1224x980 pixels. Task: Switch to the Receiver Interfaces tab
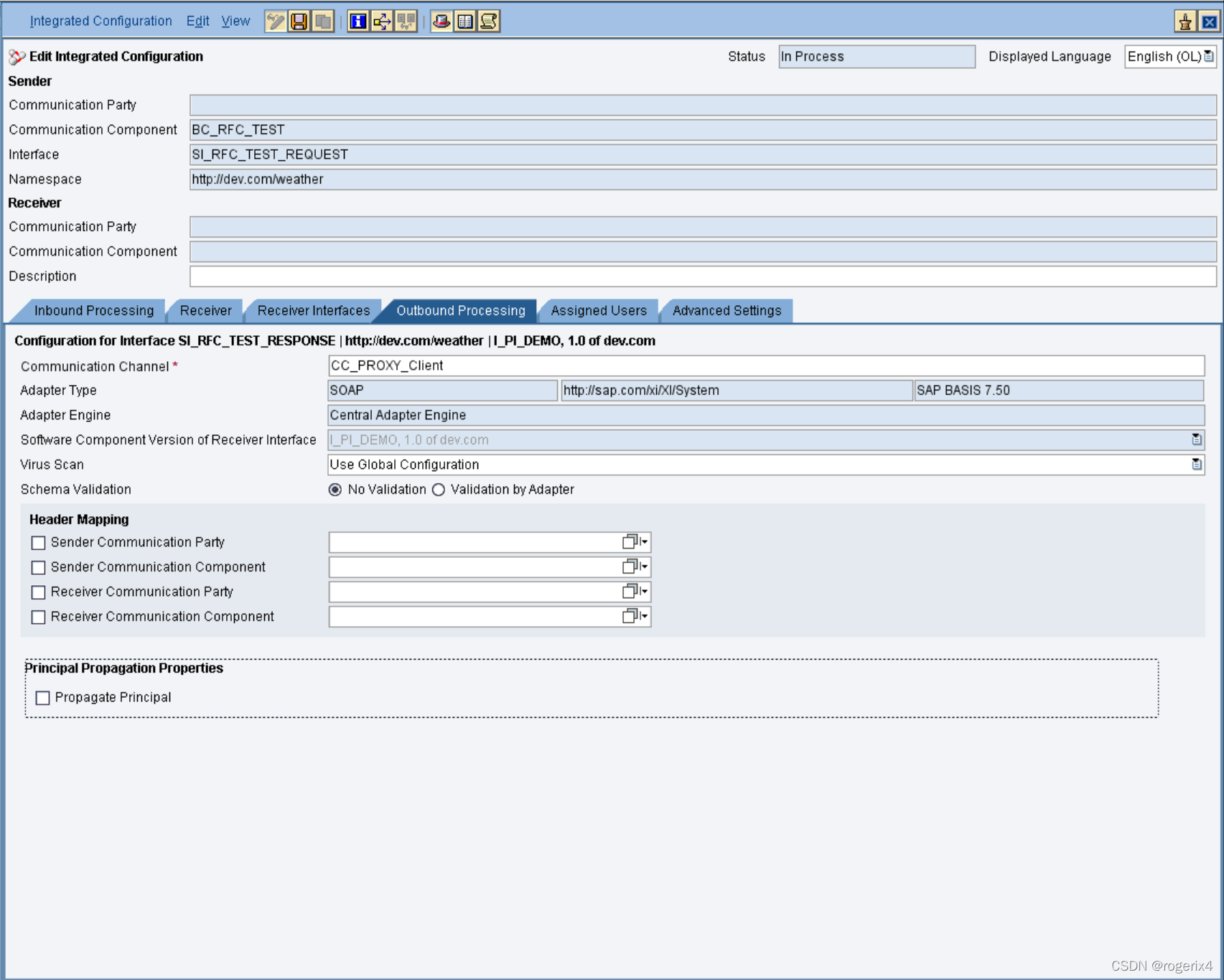pos(314,311)
